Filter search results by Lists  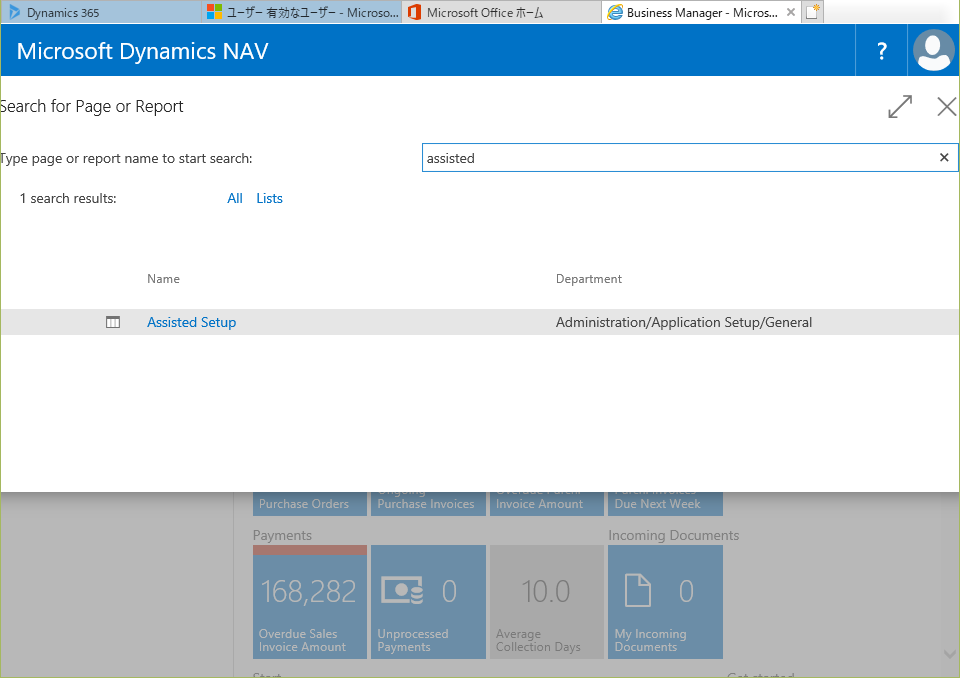(x=269, y=198)
